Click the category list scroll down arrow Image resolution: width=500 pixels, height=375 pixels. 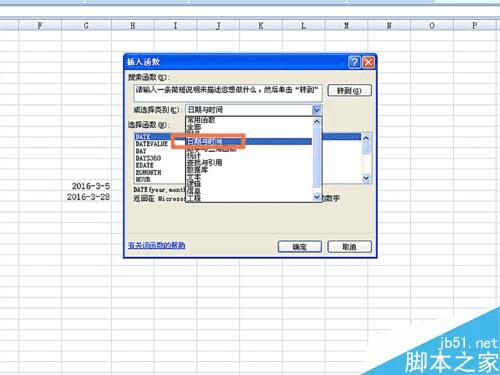click(x=317, y=197)
